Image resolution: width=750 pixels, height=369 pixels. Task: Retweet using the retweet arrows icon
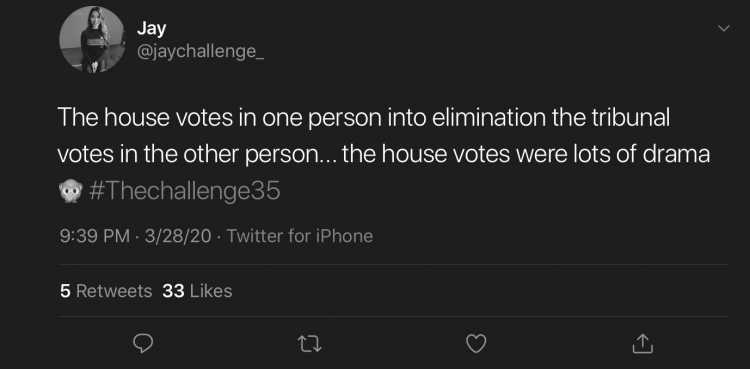309,344
